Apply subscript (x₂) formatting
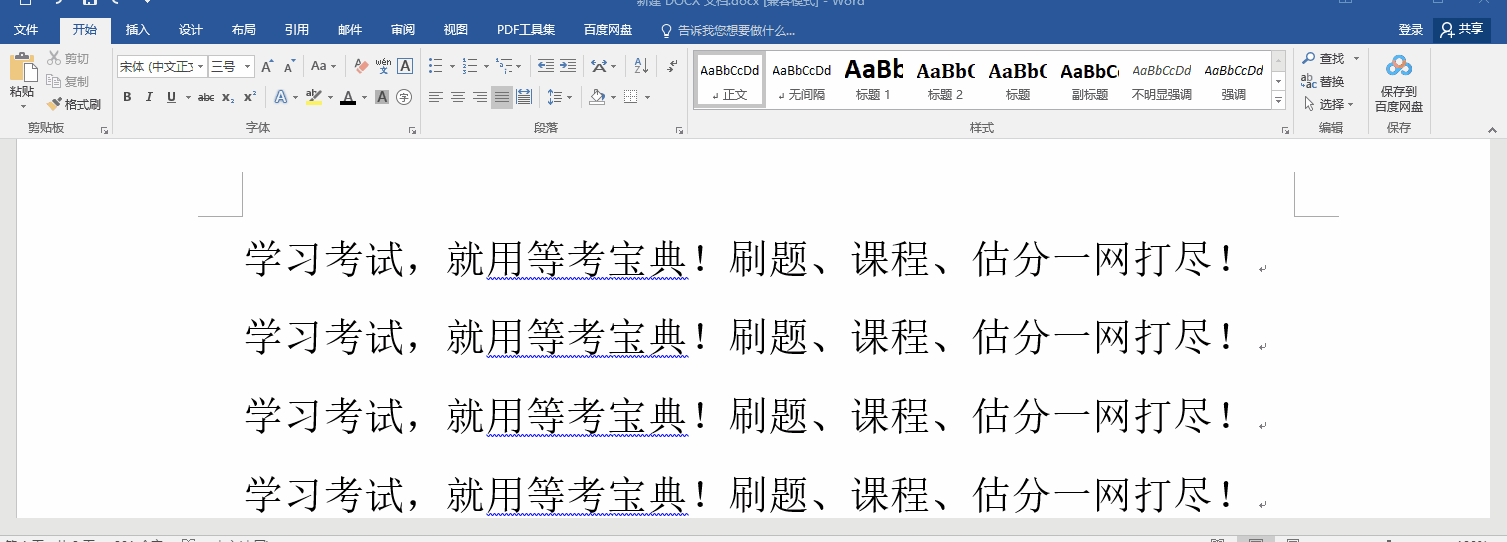The height and width of the screenshot is (542, 1507). click(x=228, y=97)
